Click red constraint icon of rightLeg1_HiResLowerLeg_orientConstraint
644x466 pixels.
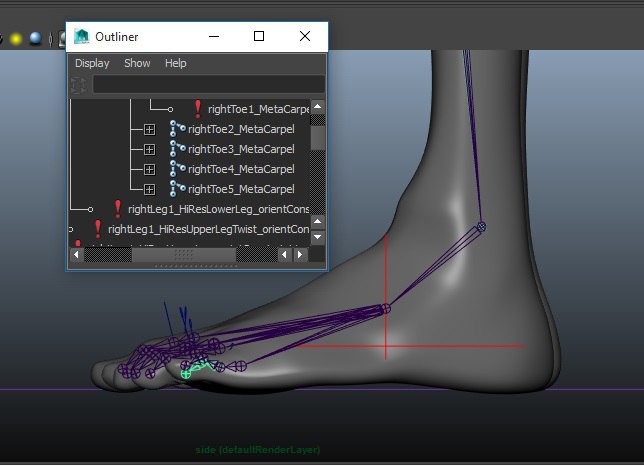118,209
